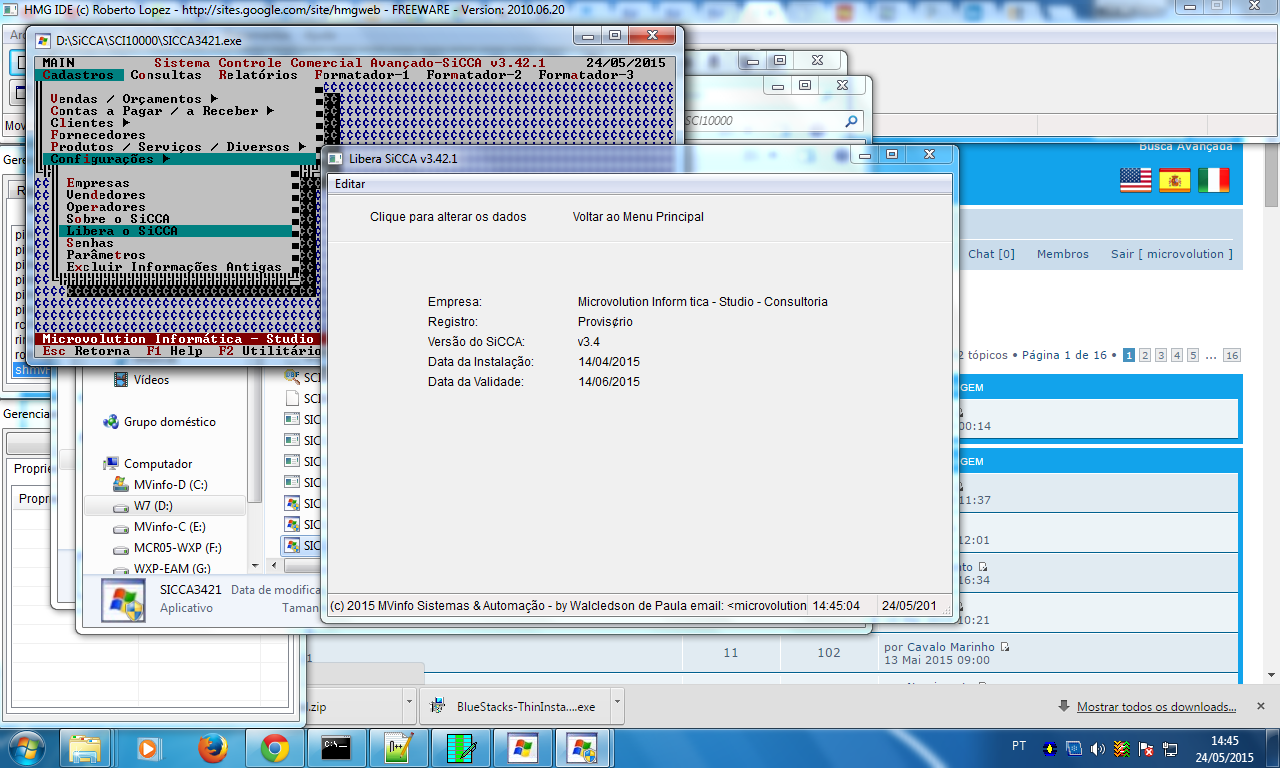Screen dimensions: 1280x768
Task: Open the Editar menu in Libera SiCCA
Action: tap(350, 184)
